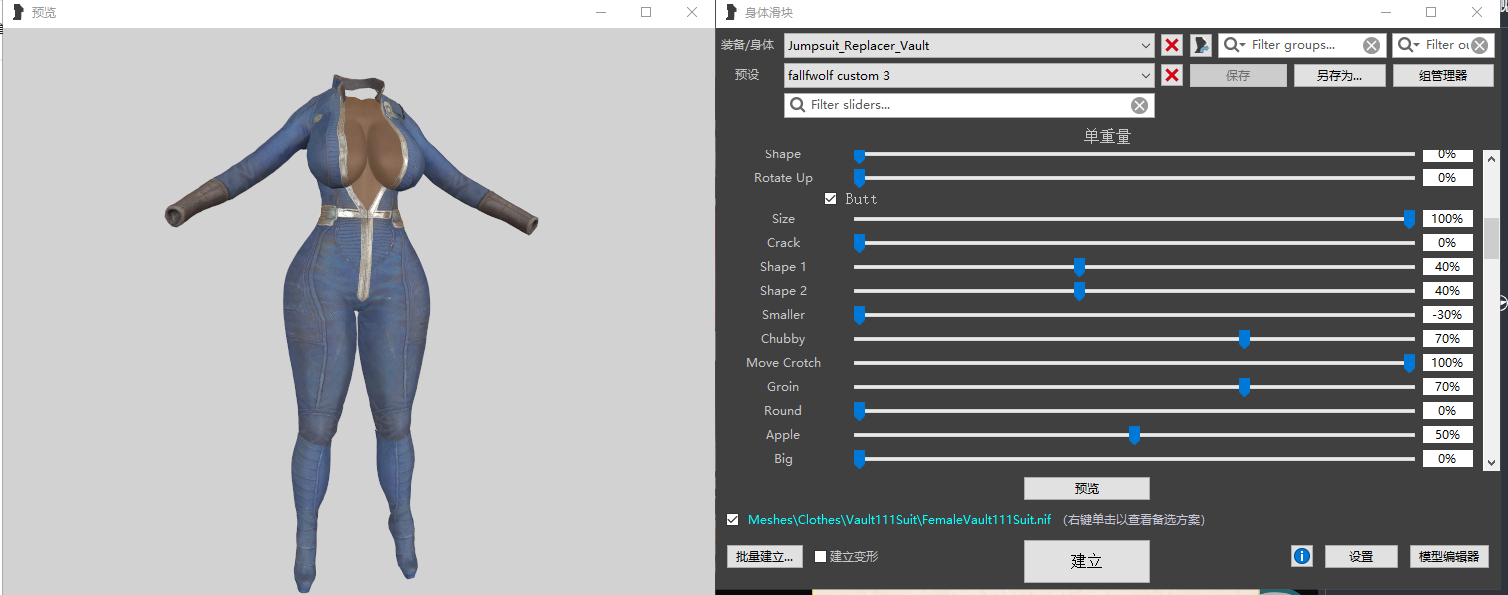The width and height of the screenshot is (1508, 595).
Task: Open the outfit in Outfit Studio icon
Action: [1201, 45]
